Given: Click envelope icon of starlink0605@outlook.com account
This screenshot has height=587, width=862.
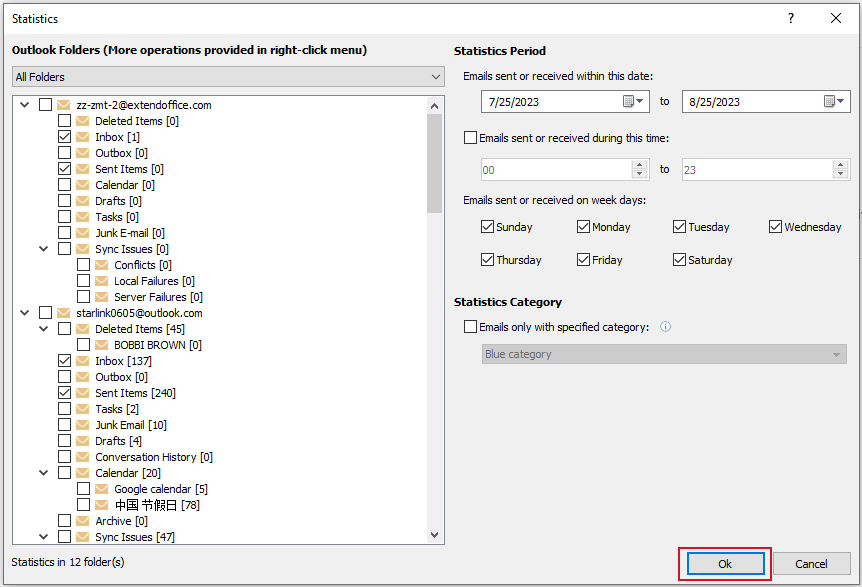Looking at the screenshot, I should 63,313.
